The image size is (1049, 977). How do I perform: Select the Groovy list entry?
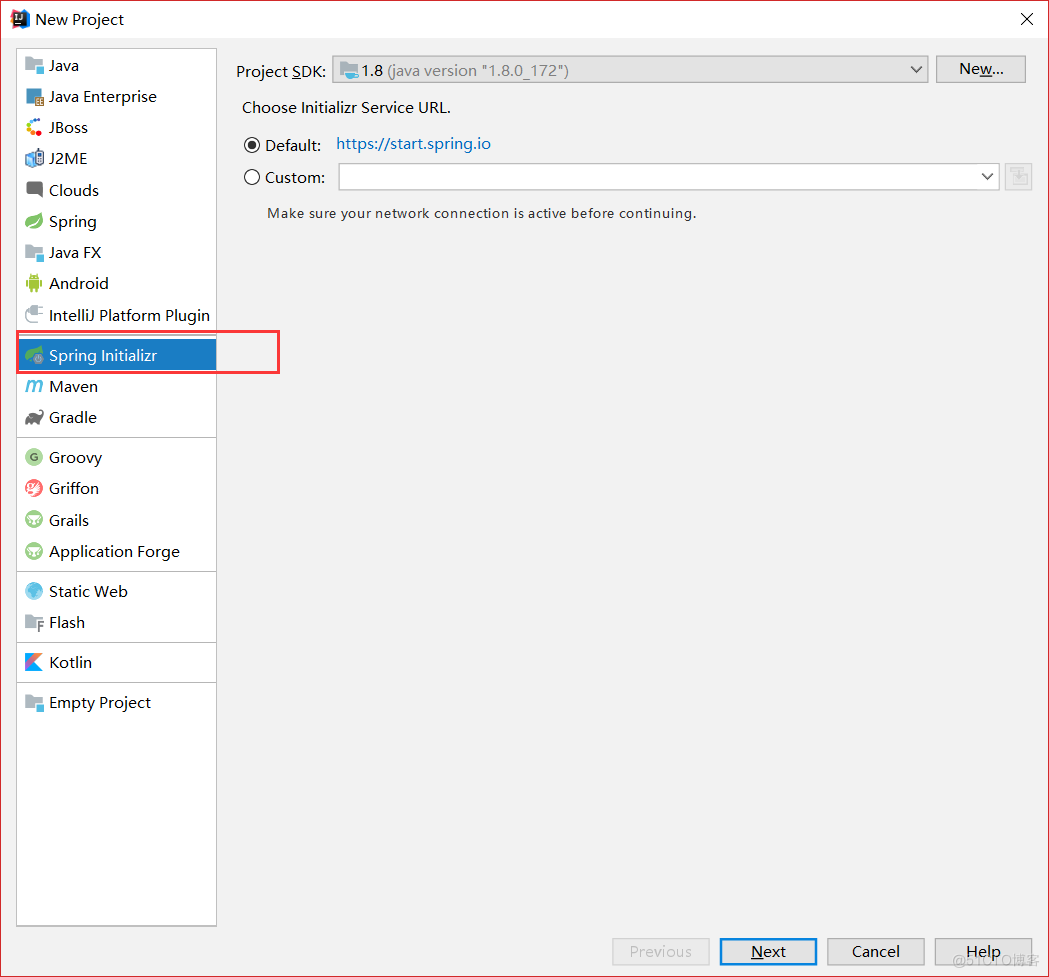pos(116,458)
